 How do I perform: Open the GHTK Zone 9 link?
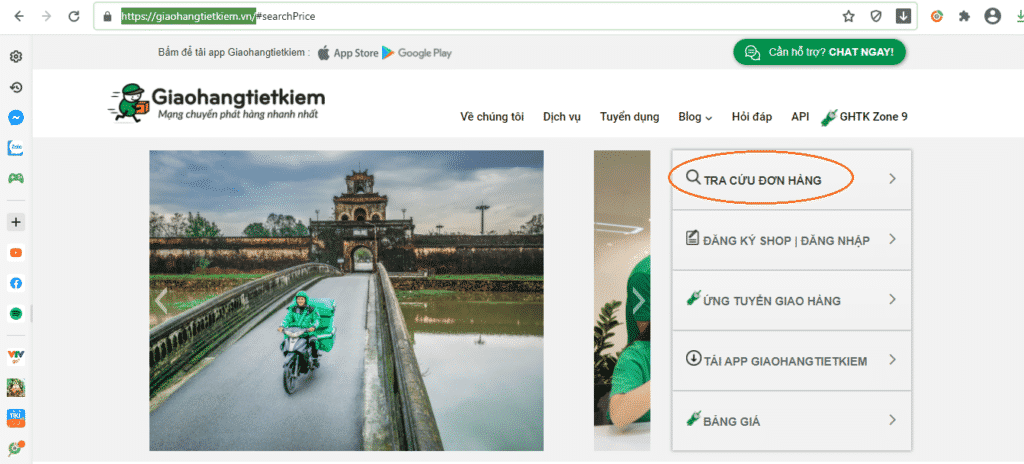[x=865, y=117]
